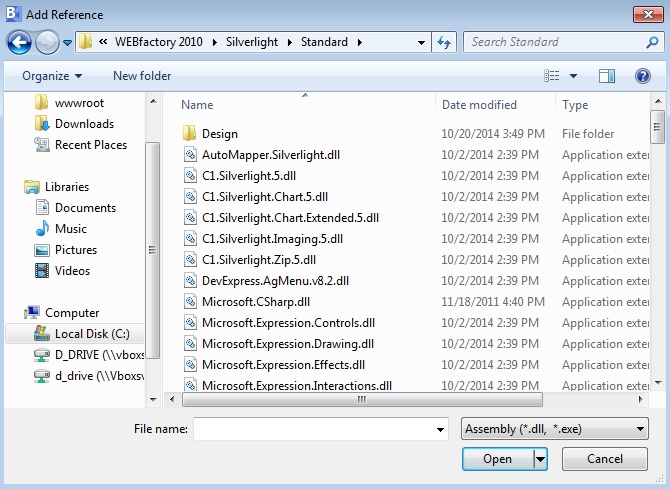
Task: Click the date 10/20/2014 3:49 PM
Action: 493,134
